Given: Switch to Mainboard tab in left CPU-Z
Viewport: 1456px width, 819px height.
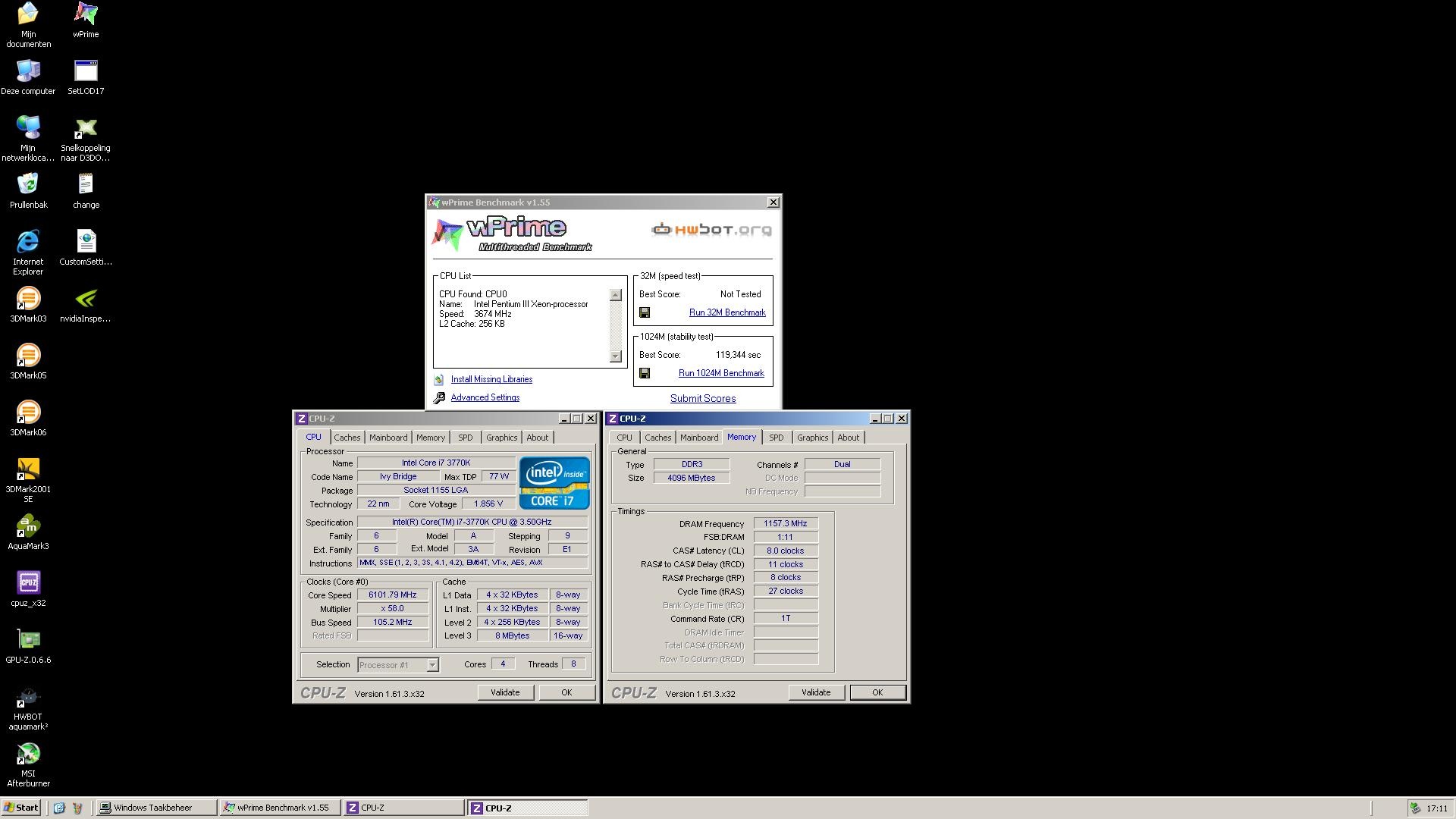Looking at the screenshot, I should point(388,438).
